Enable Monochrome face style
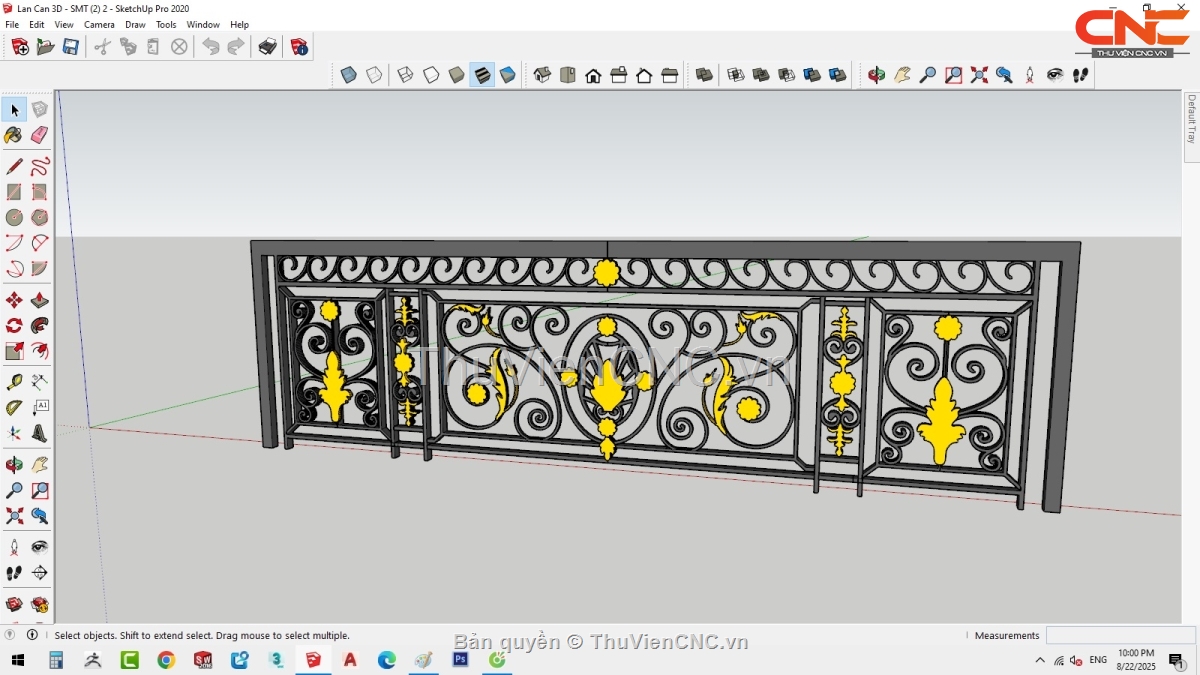Screen dimensions: 1200x675 point(508,75)
